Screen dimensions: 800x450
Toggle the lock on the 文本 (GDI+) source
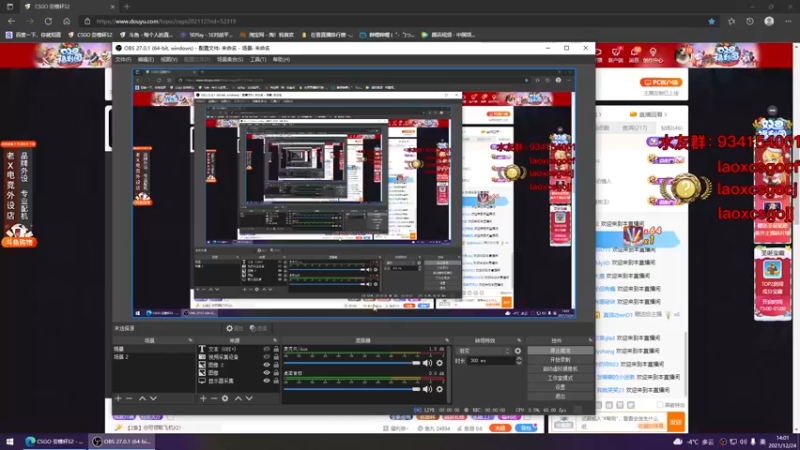(x=276, y=349)
